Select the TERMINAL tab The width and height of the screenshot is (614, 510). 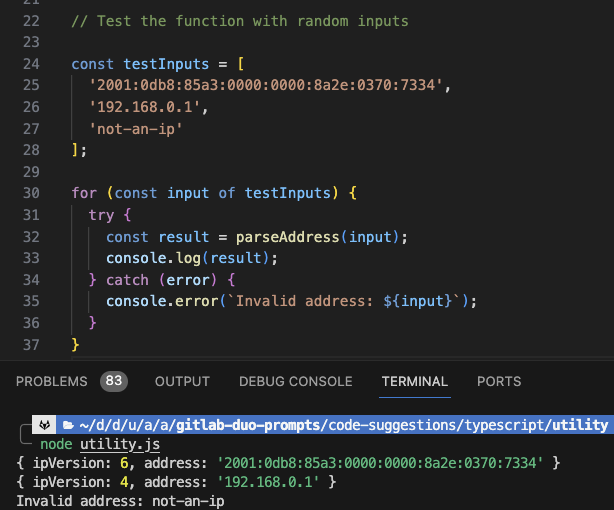(415, 381)
